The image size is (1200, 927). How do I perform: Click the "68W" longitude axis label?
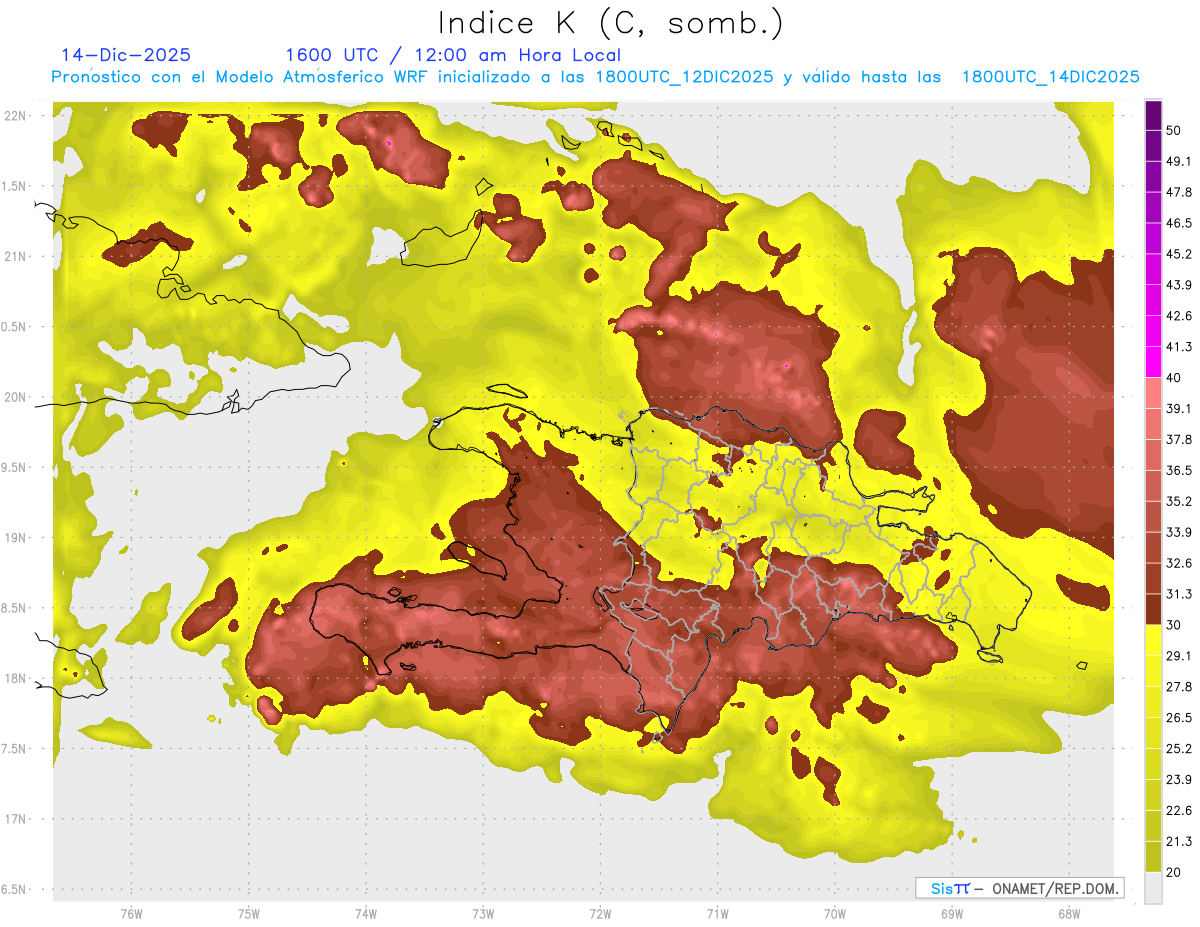tap(1068, 914)
